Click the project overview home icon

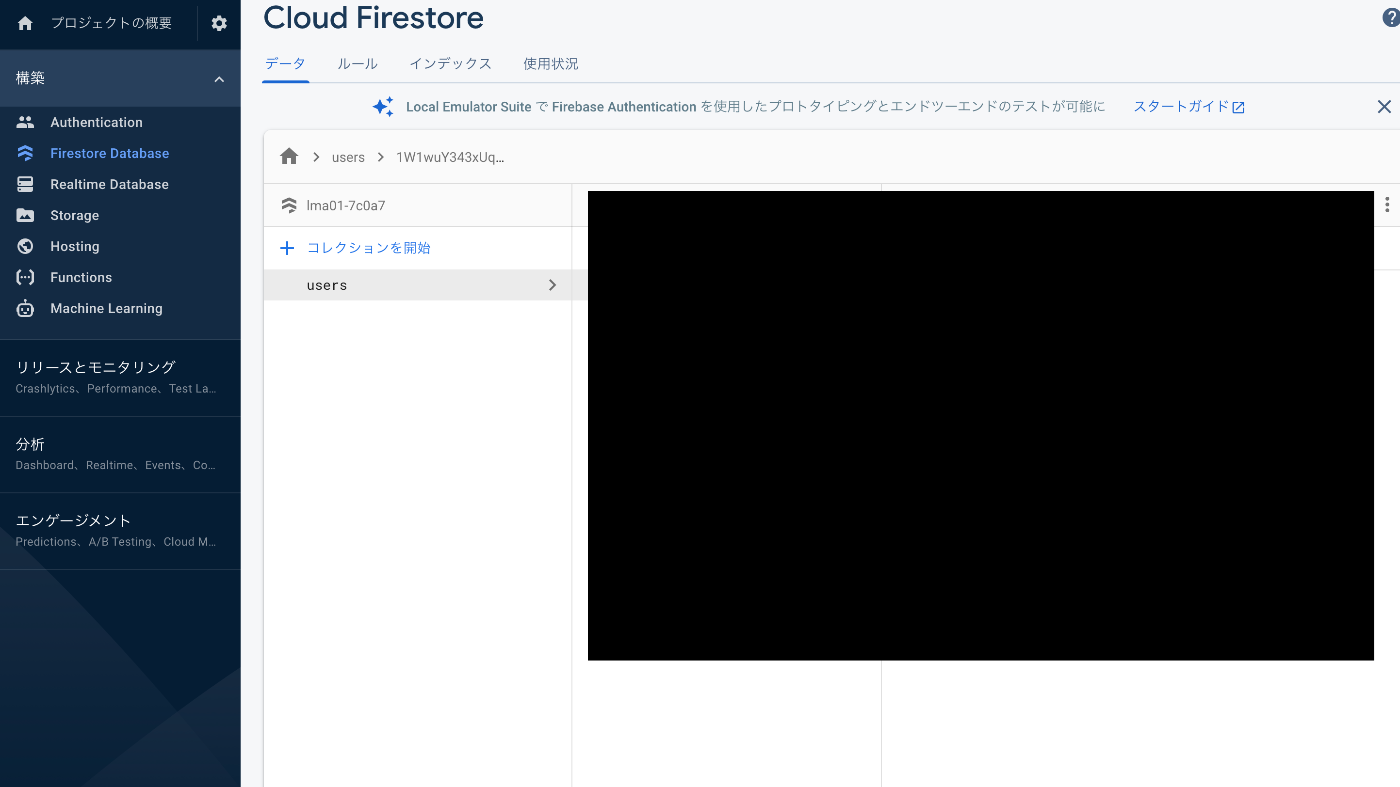pyautogui.click(x=25, y=23)
